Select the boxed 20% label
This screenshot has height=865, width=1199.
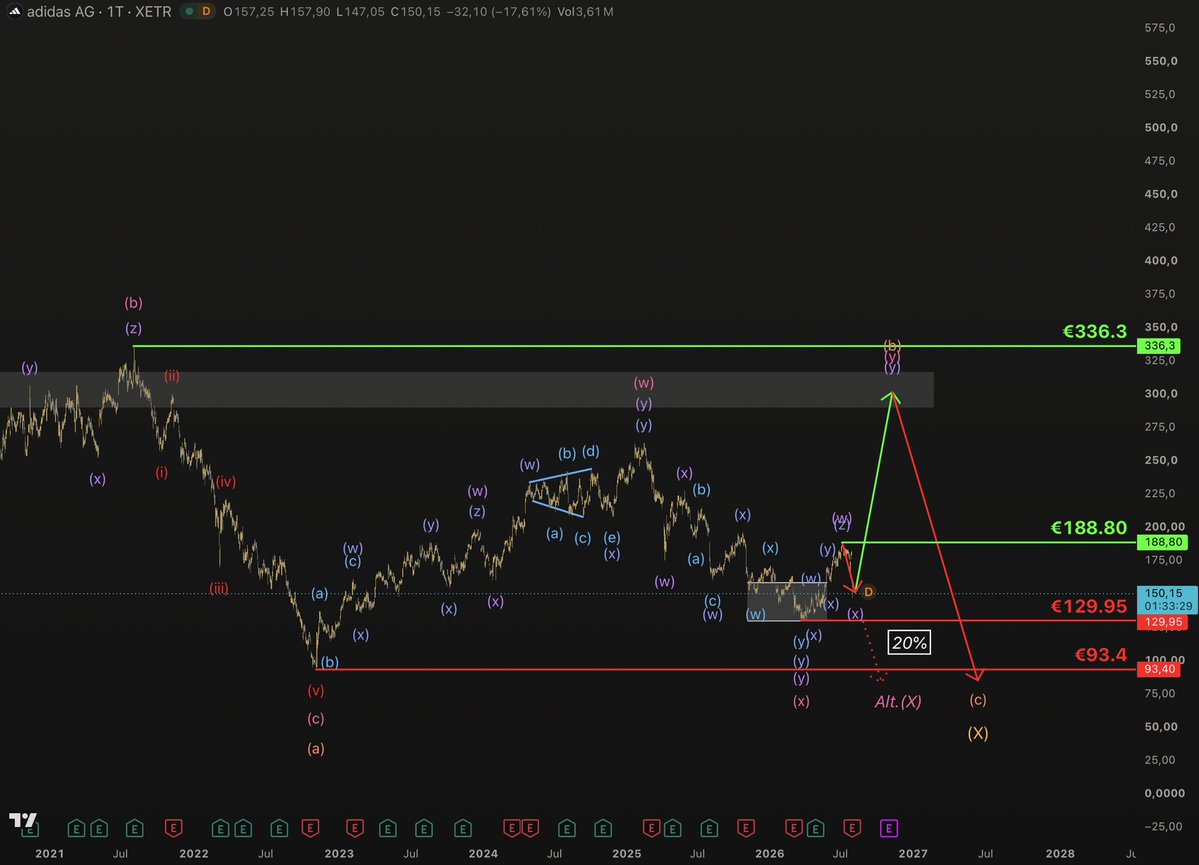click(x=909, y=642)
